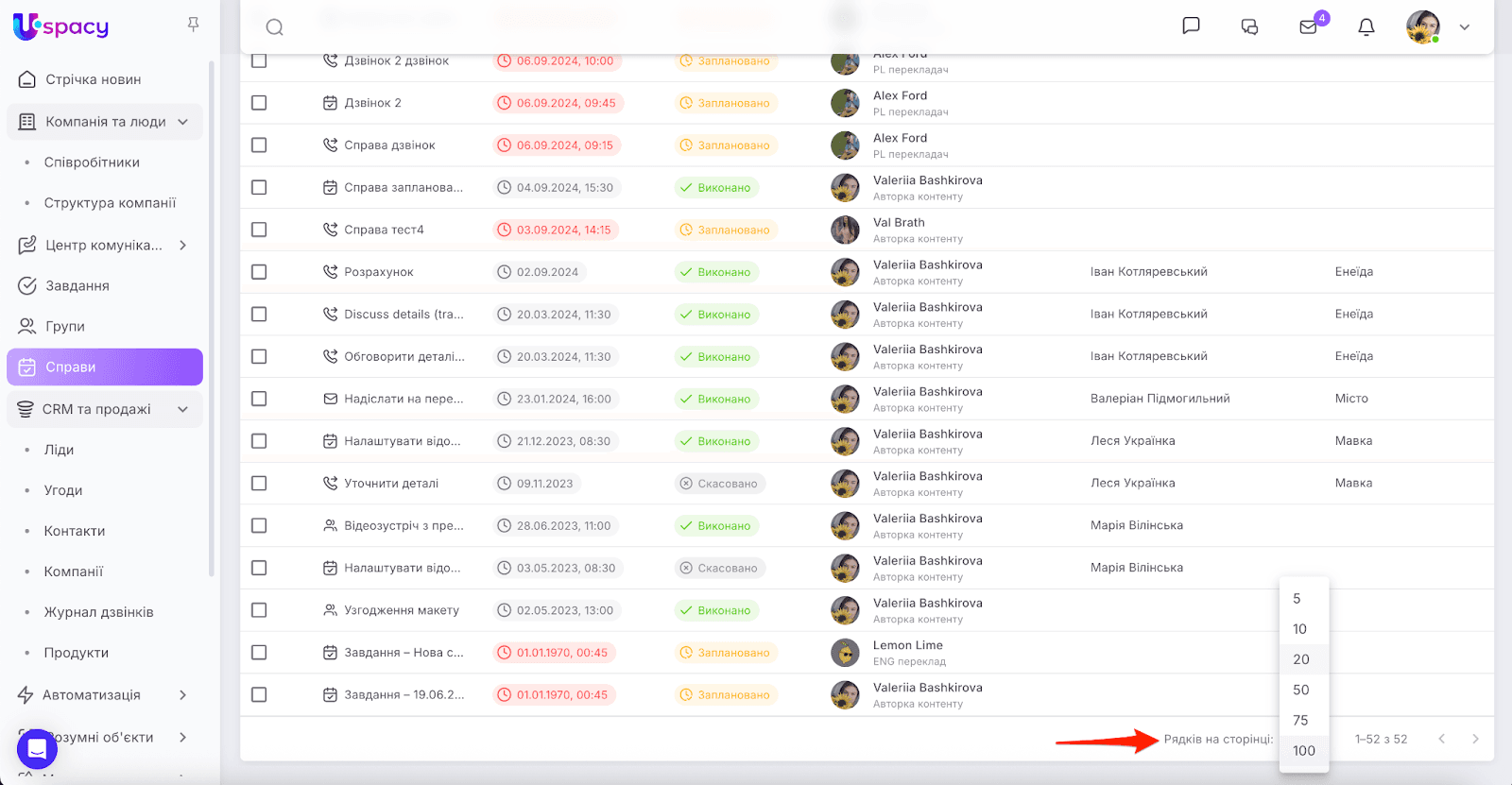Open the deal Місто
1512x785 pixels.
click(x=1351, y=399)
